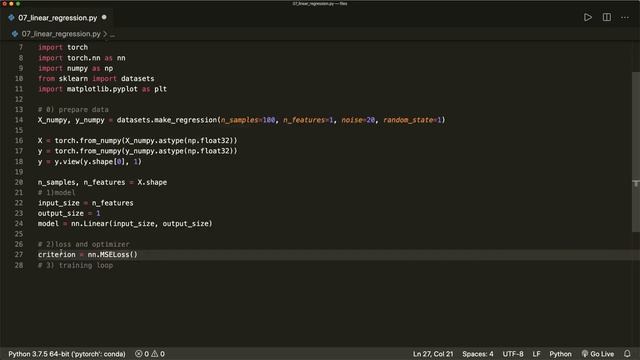
Task: Click the '# 3) training loop' comment
Action: (76, 265)
